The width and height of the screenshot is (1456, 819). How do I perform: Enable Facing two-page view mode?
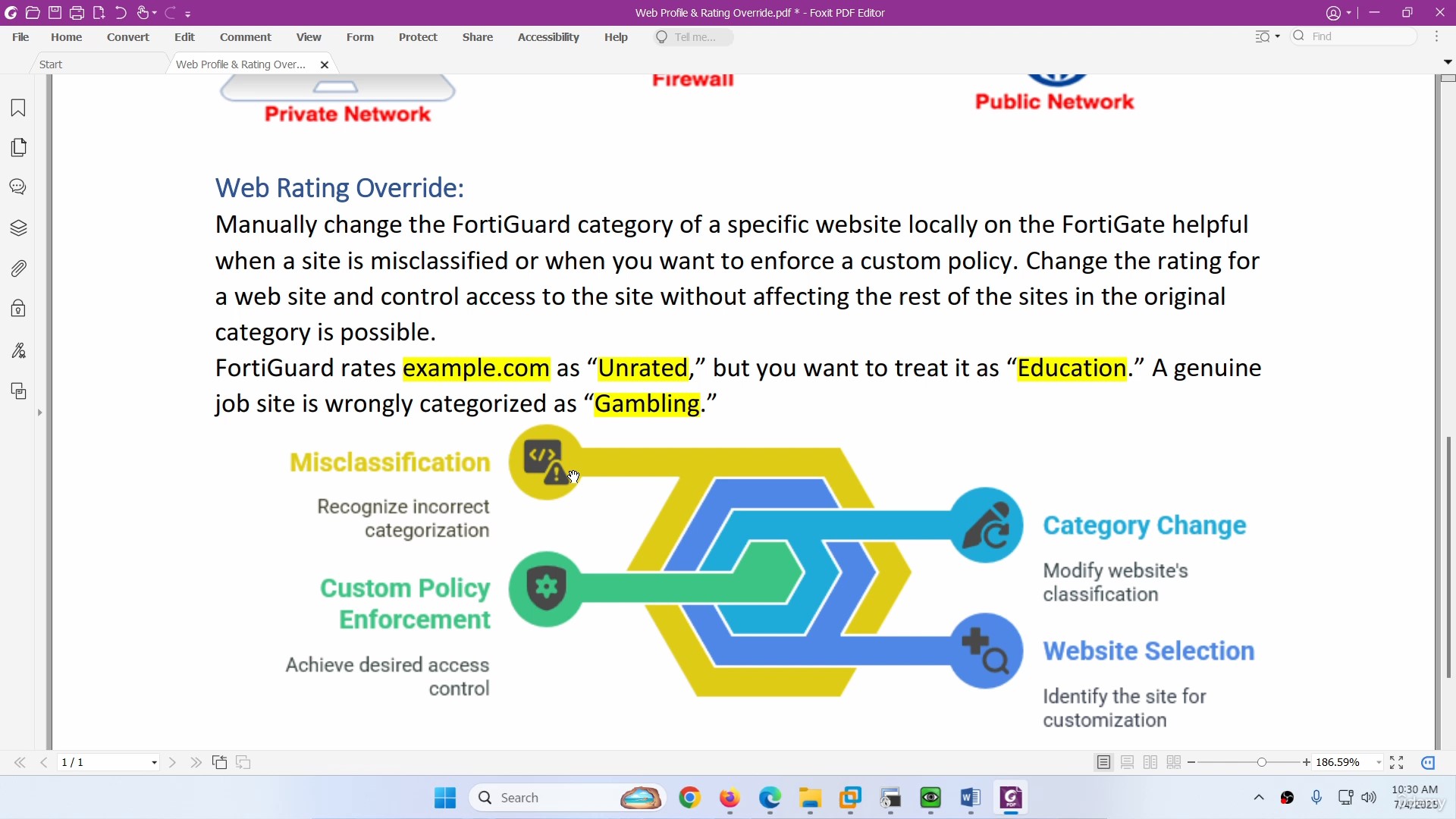click(1150, 762)
